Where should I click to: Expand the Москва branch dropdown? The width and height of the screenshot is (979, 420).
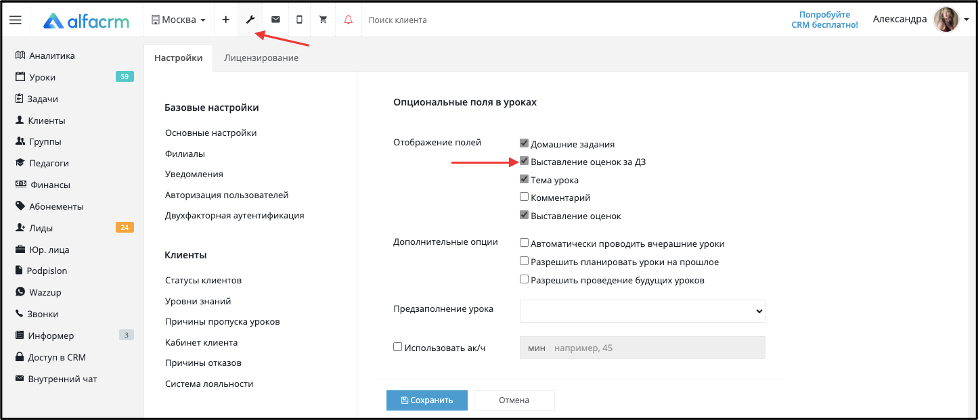179,20
